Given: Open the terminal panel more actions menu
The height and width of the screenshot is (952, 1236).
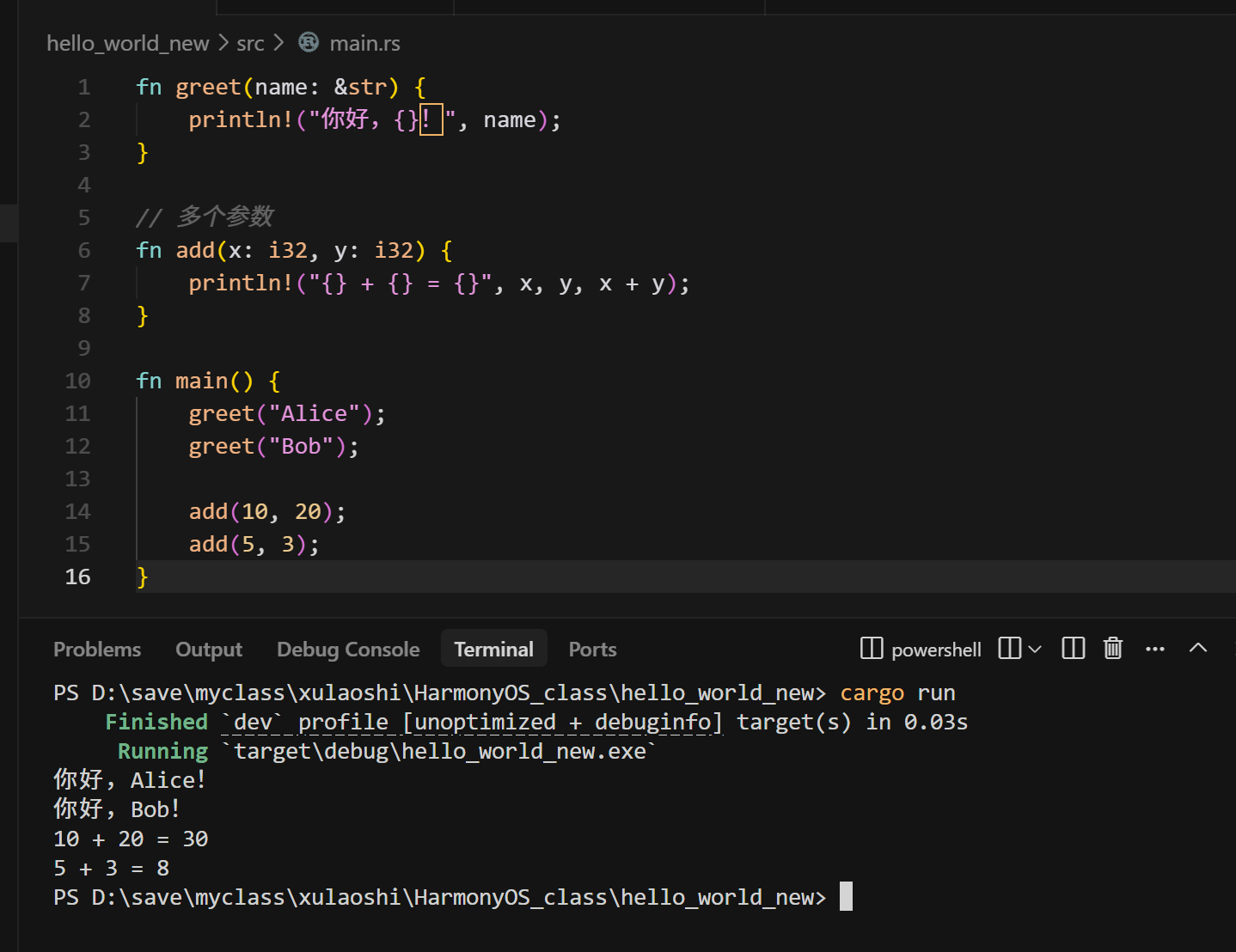Looking at the screenshot, I should tap(1155, 649).
